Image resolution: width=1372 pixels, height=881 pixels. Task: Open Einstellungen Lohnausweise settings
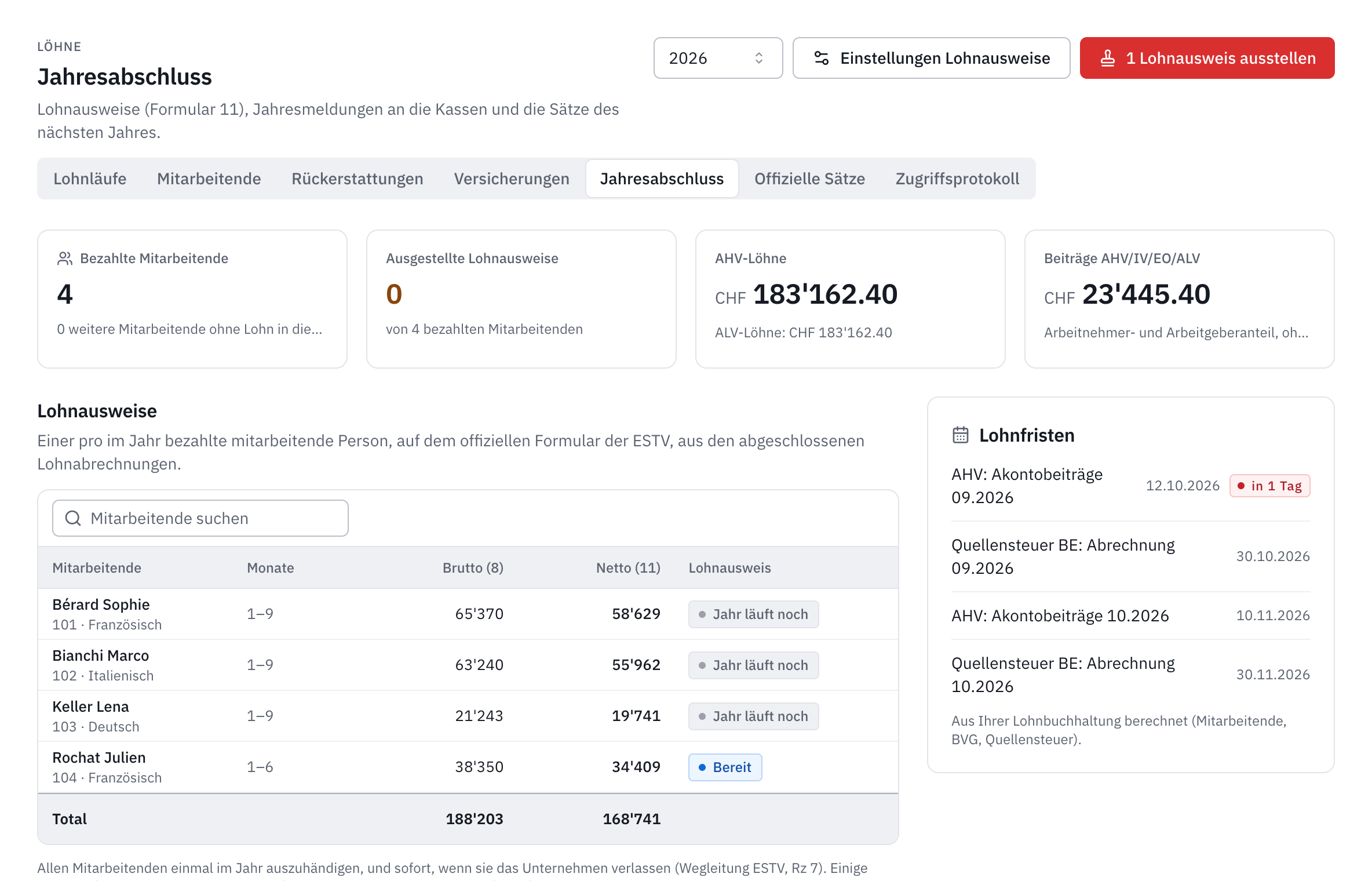pos(931,58)
